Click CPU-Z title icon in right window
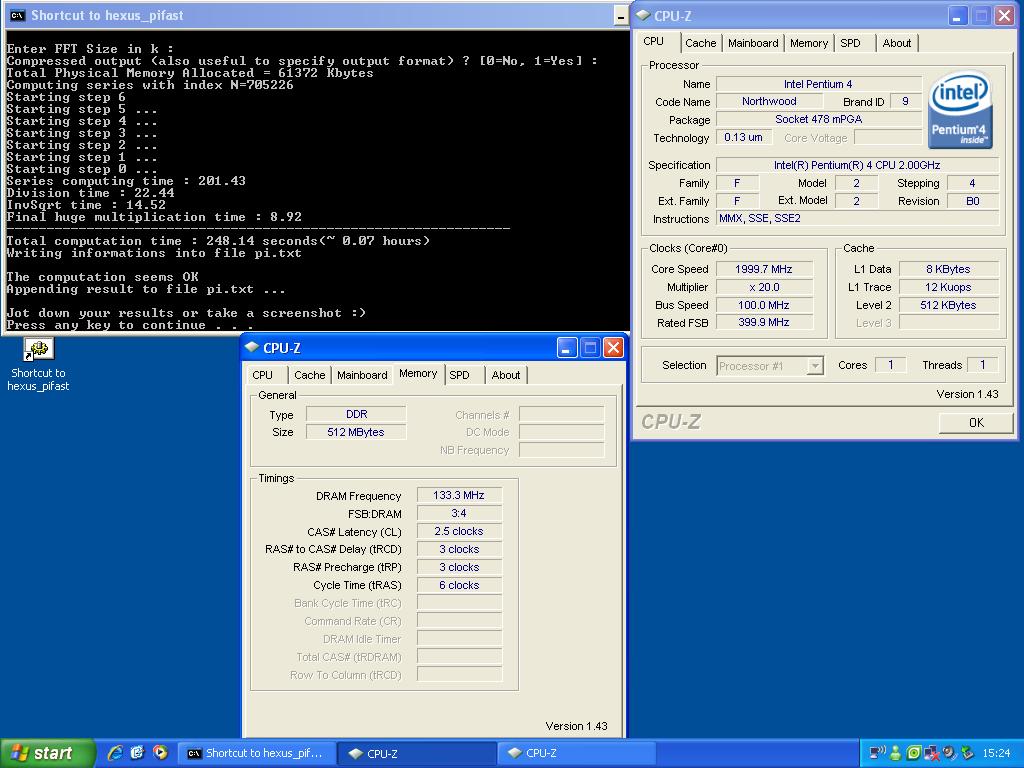This screenshot has width=1024, height=768. point(643,15)
